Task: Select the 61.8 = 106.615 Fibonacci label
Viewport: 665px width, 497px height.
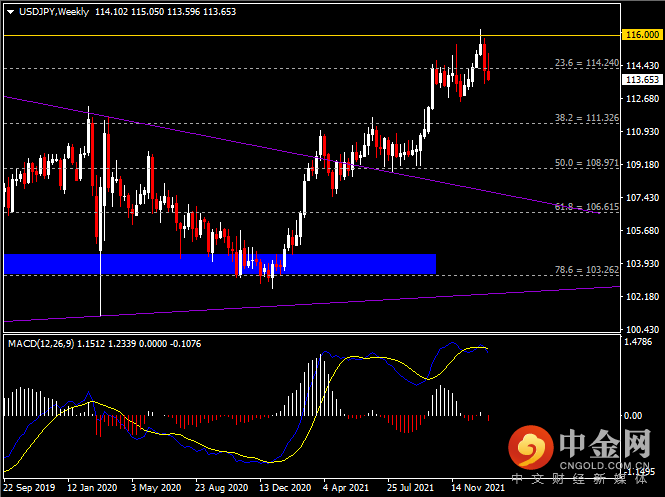Action: click(x=587, y=207)
